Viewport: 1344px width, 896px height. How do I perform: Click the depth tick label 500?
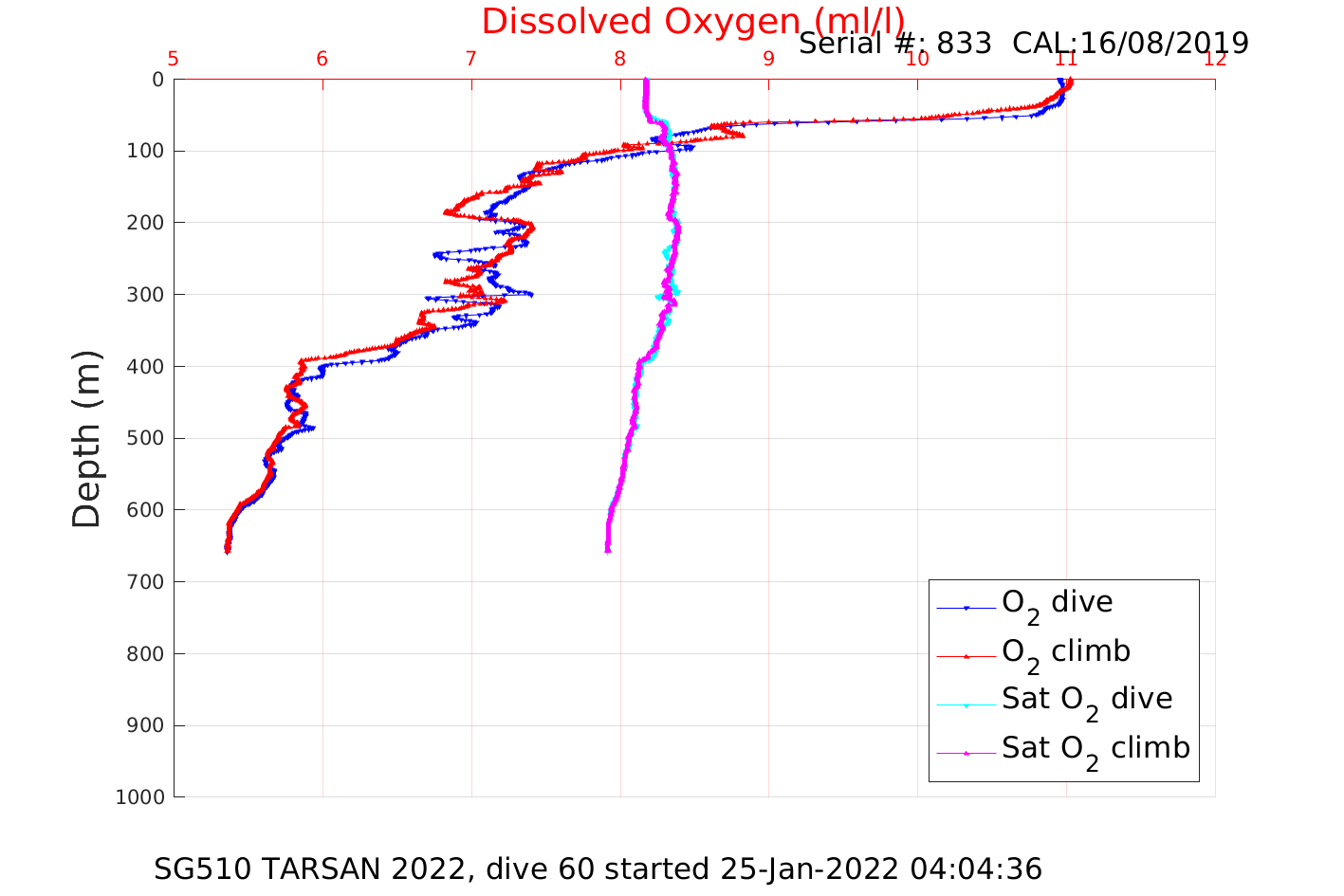tap(146, 438)
